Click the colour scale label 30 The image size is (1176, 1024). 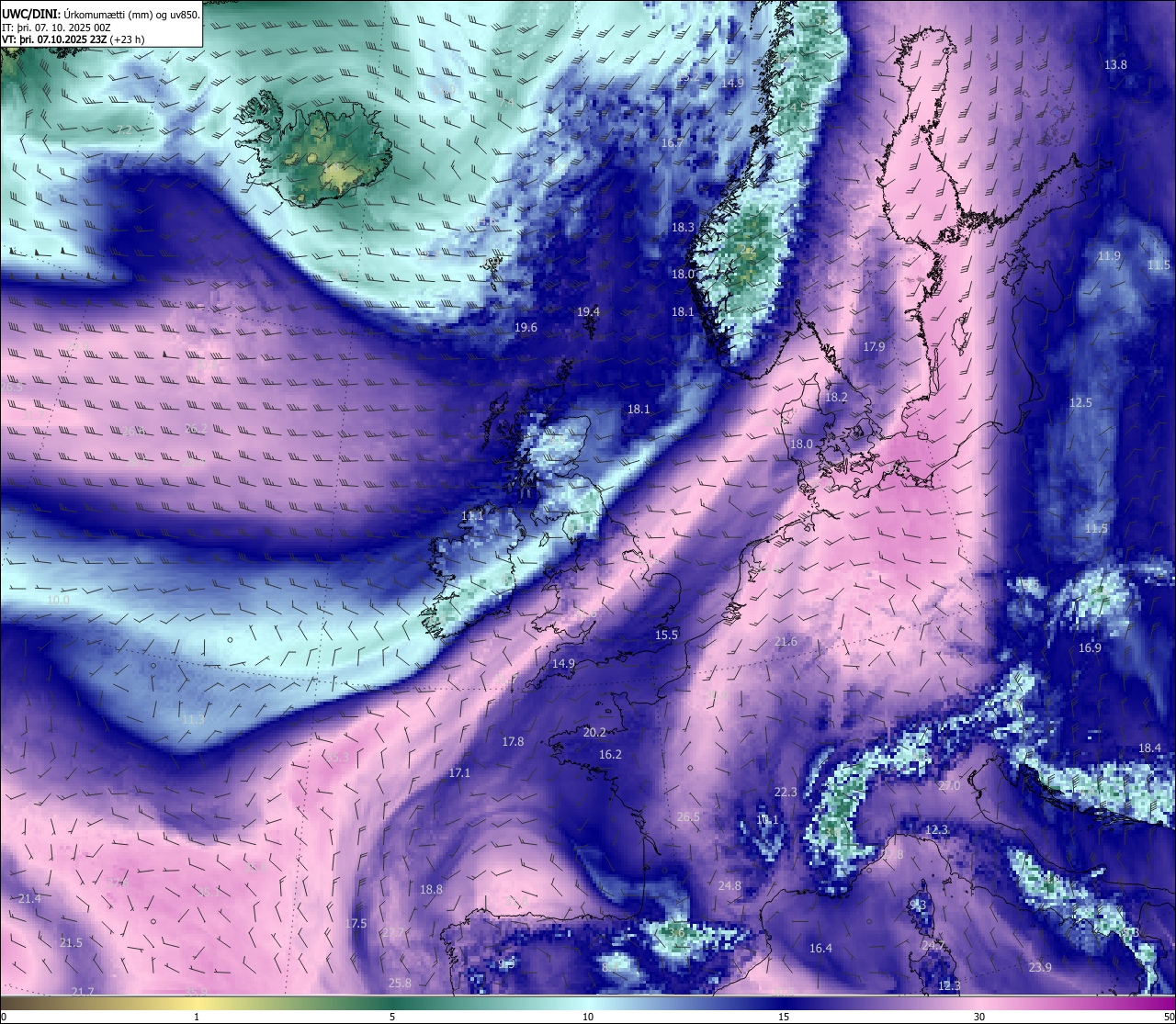pos(979,1017)
